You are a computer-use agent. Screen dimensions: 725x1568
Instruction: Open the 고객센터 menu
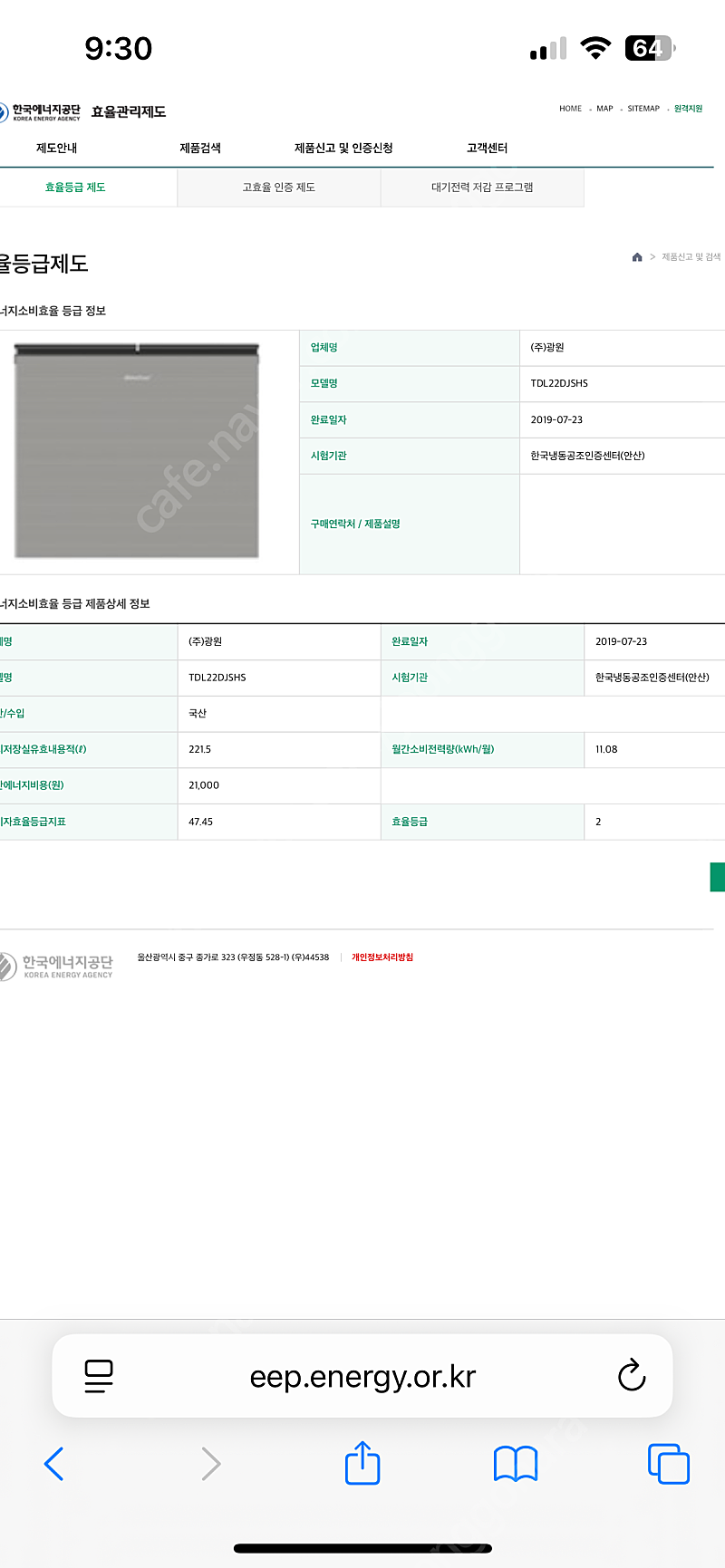487,148
